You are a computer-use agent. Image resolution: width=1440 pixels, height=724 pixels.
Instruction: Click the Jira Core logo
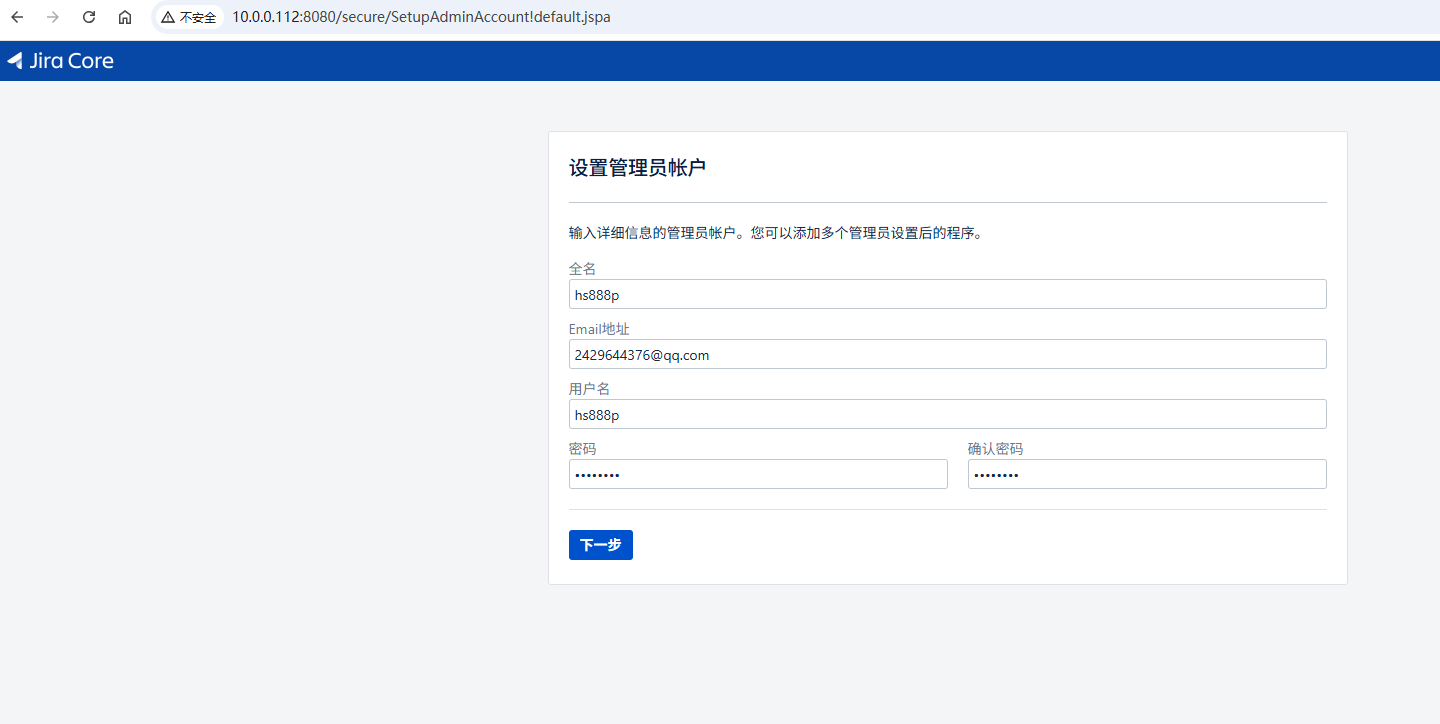click(x=61, y=61)
